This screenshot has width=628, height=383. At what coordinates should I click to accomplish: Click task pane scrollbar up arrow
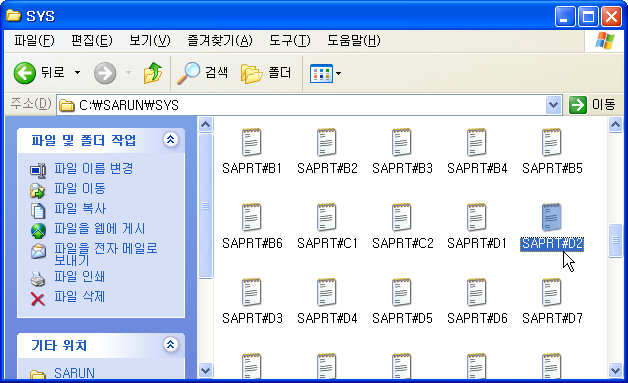205,125
